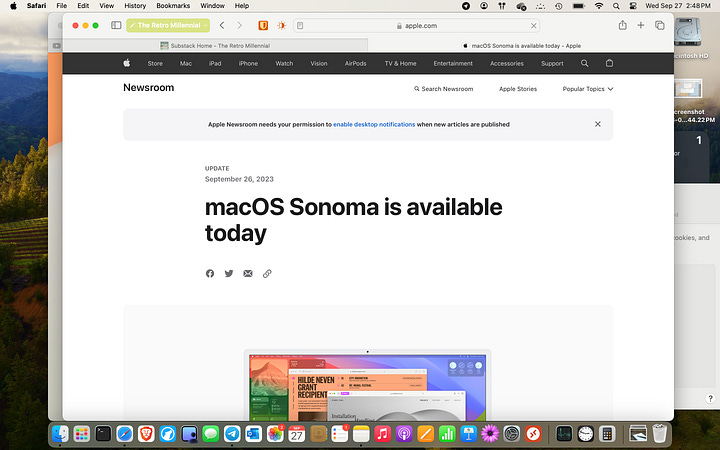Open Apple Stories link
The height and width of the screenshot is (450, 720).
(518, 89)
